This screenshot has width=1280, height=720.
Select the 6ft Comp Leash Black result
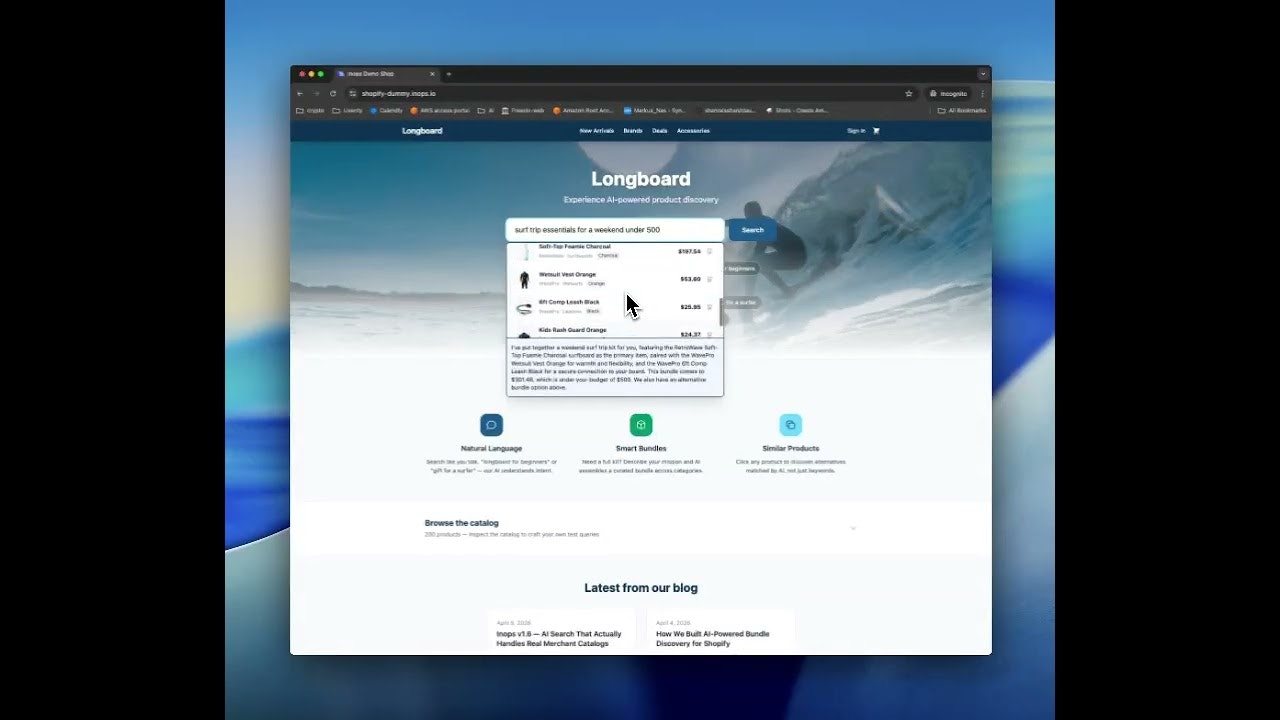[614, 307]
